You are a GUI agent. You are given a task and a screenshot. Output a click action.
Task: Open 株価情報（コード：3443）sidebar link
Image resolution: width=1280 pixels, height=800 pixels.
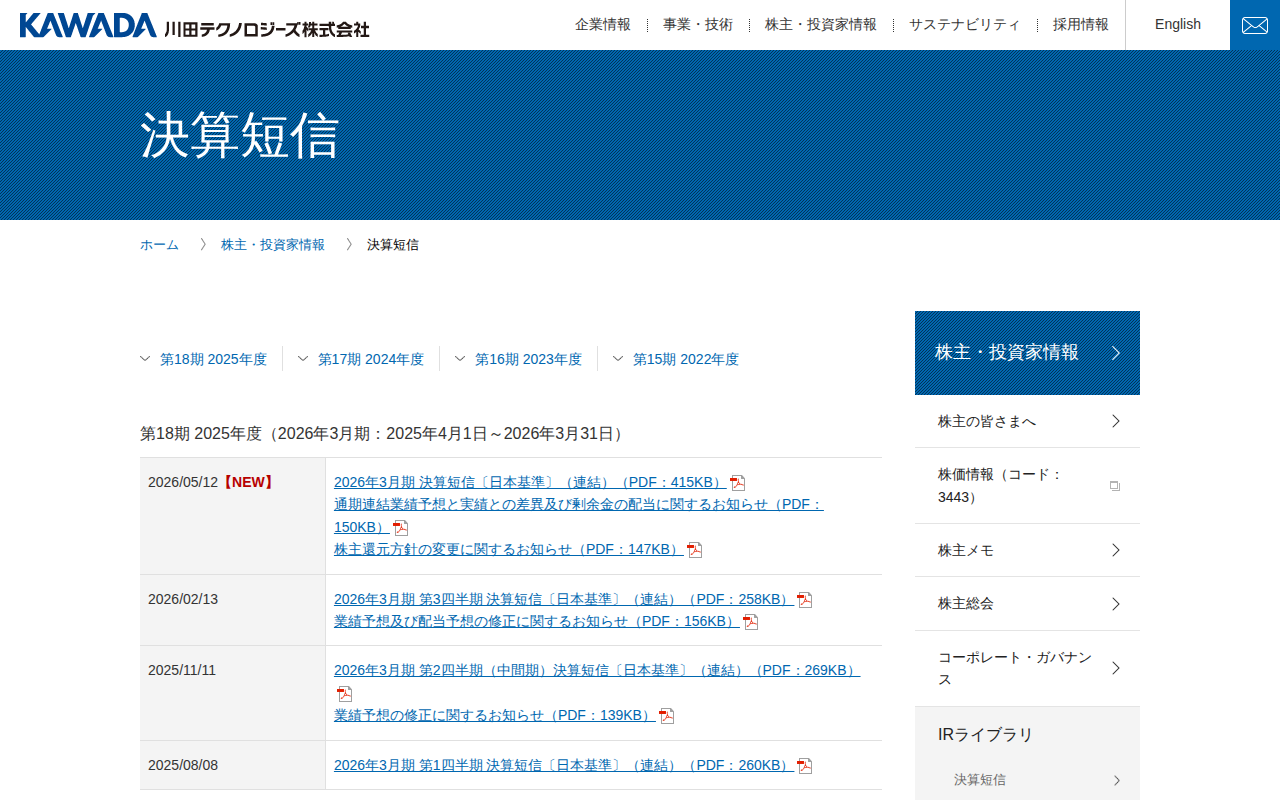[x=1027, y=486]
